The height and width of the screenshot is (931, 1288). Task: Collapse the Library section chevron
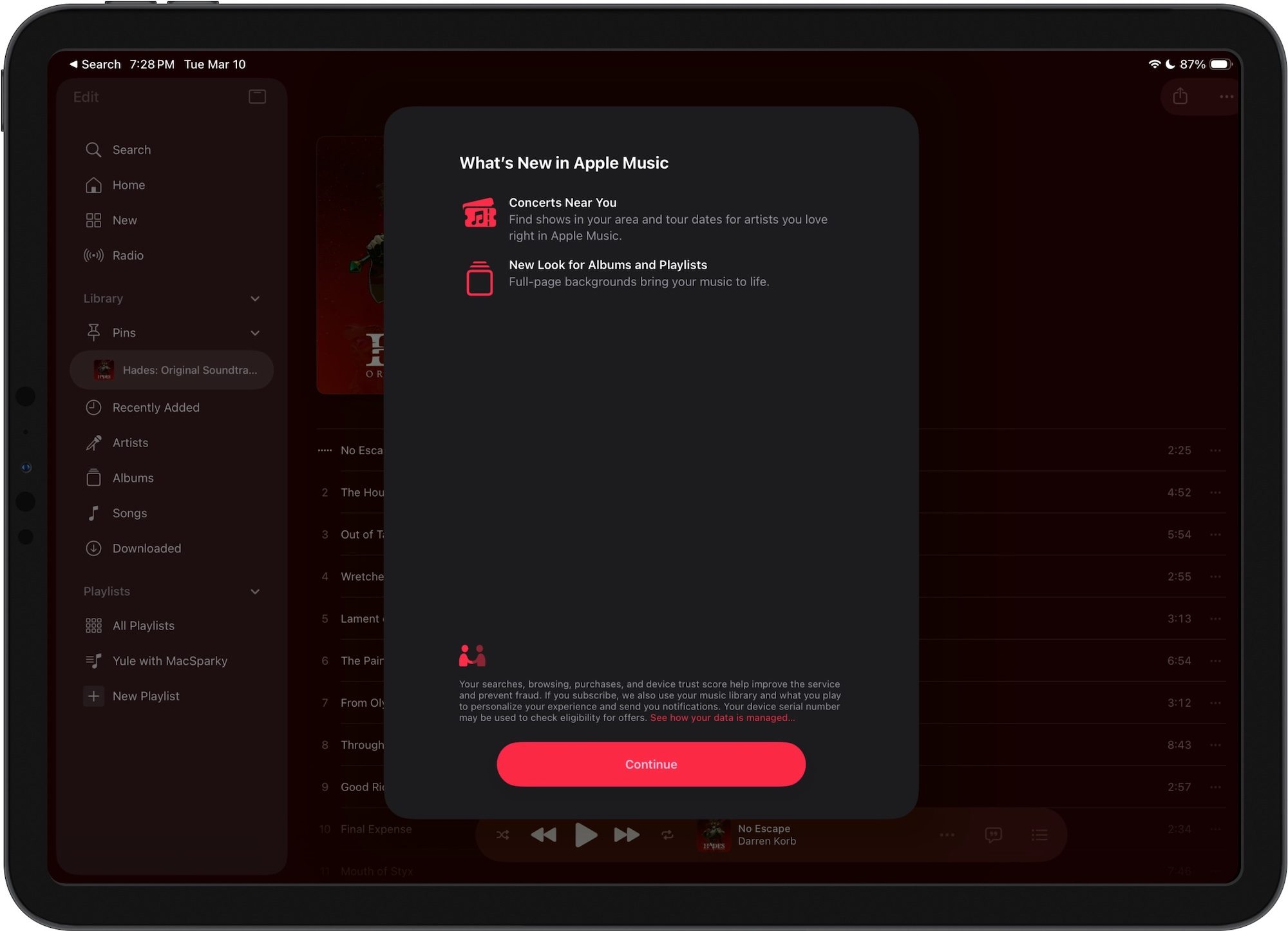pyautogui.click(x=255, y=298)
